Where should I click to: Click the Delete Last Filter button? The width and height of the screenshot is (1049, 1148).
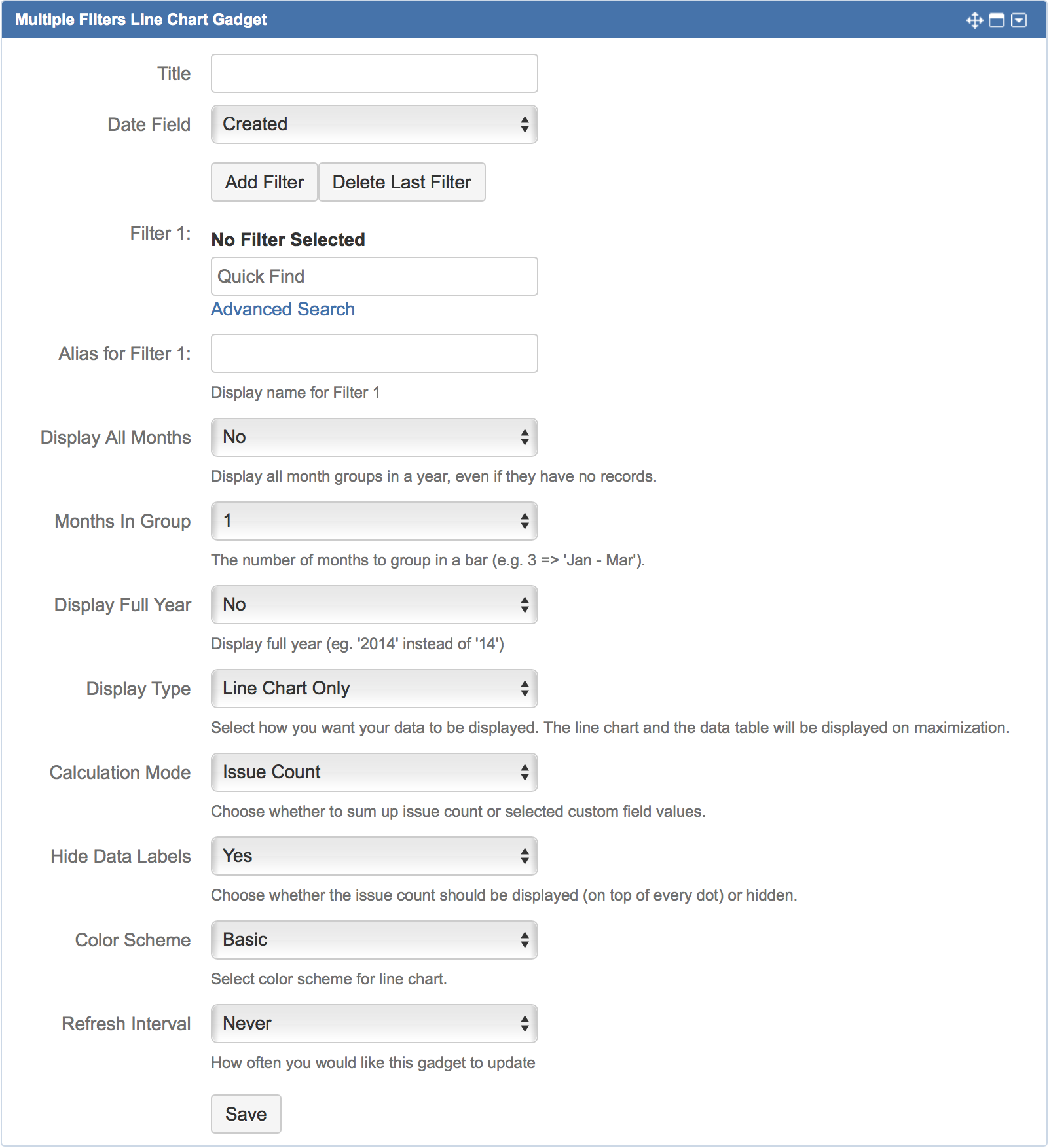(x=401, y=182)
